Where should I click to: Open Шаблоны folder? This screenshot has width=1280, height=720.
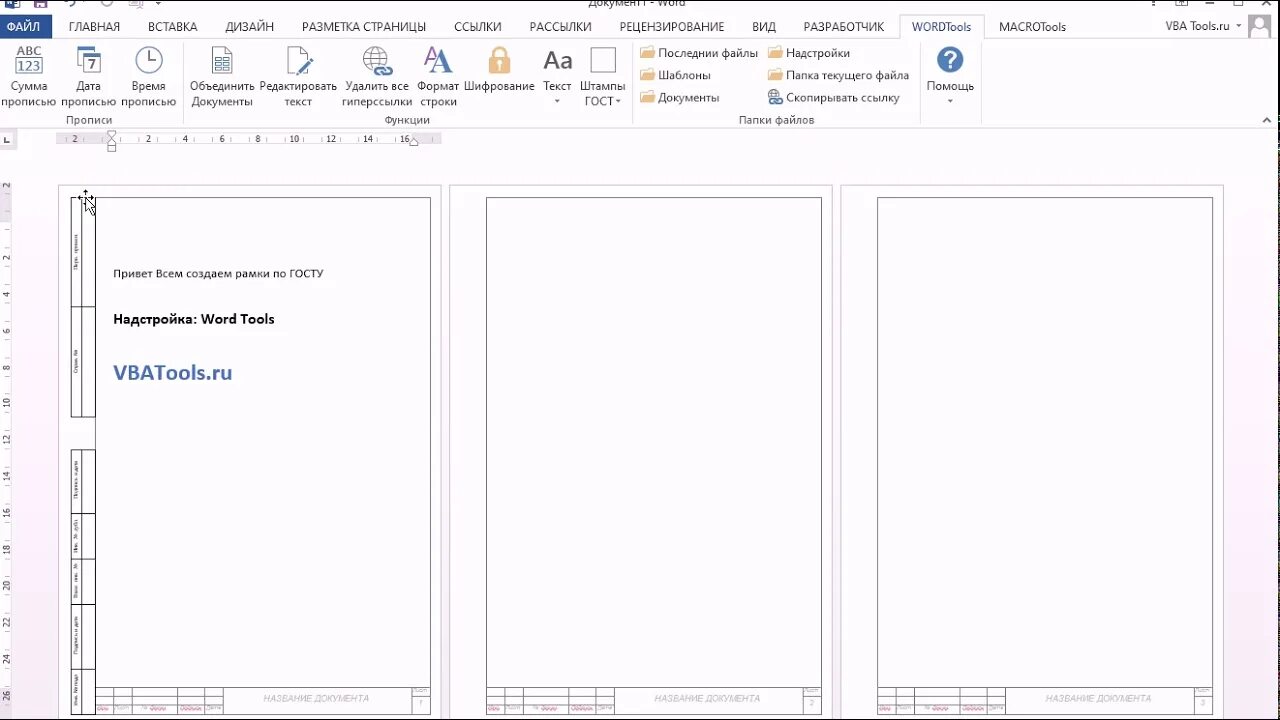tap(675, 75)
